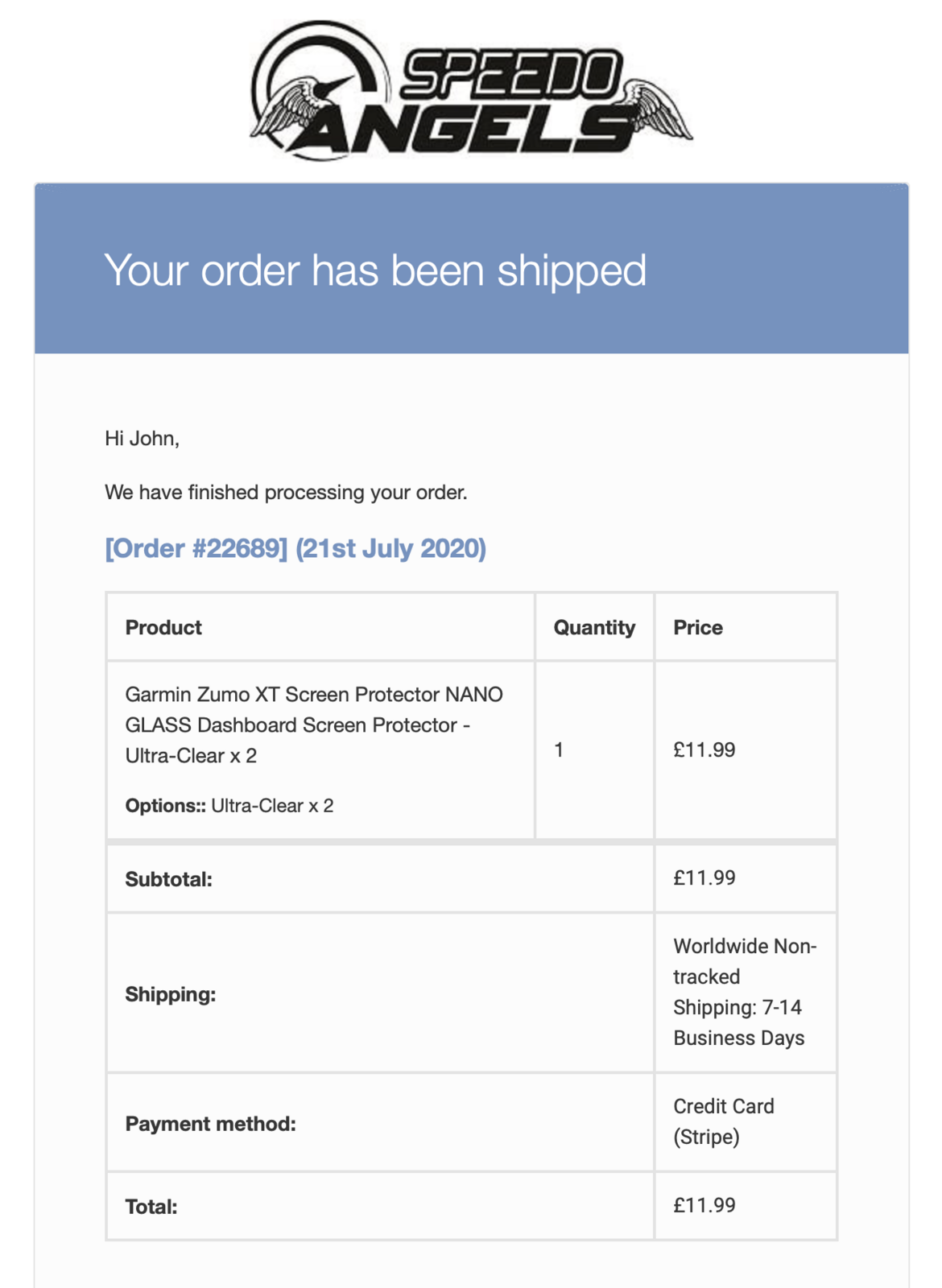Image resolution: width=942 pixels, height=1288 pixels.
Task: Click the Total label
Action: pos(151,1207)
